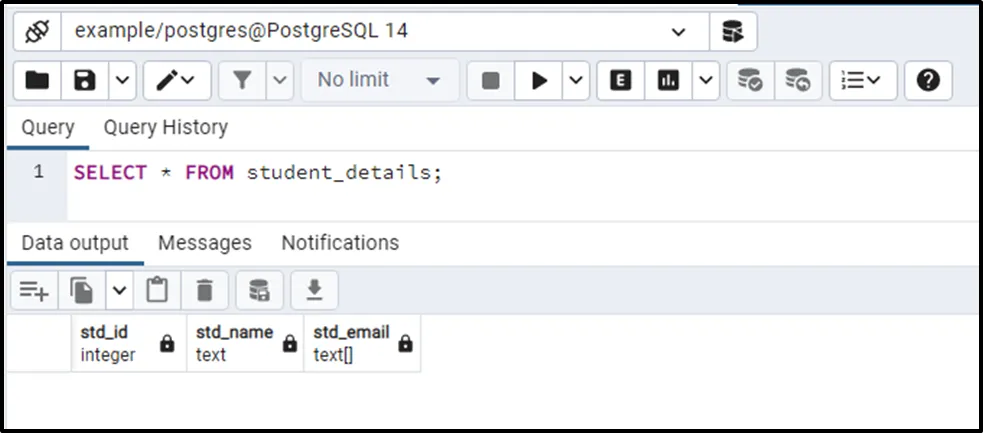Switch to the Notifications tab
Viewport: 983px width, 433px height.
coord(340,243)
